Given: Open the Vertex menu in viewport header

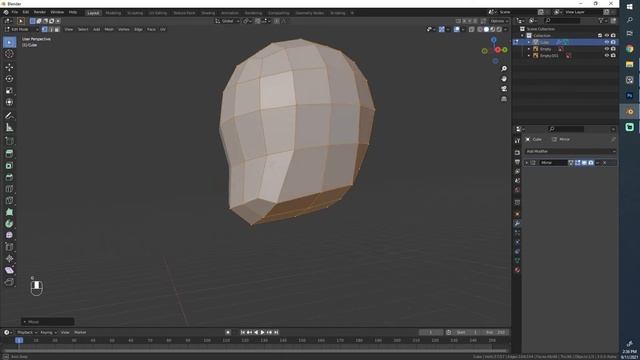Looking at the screenshot, I should 124,29.
